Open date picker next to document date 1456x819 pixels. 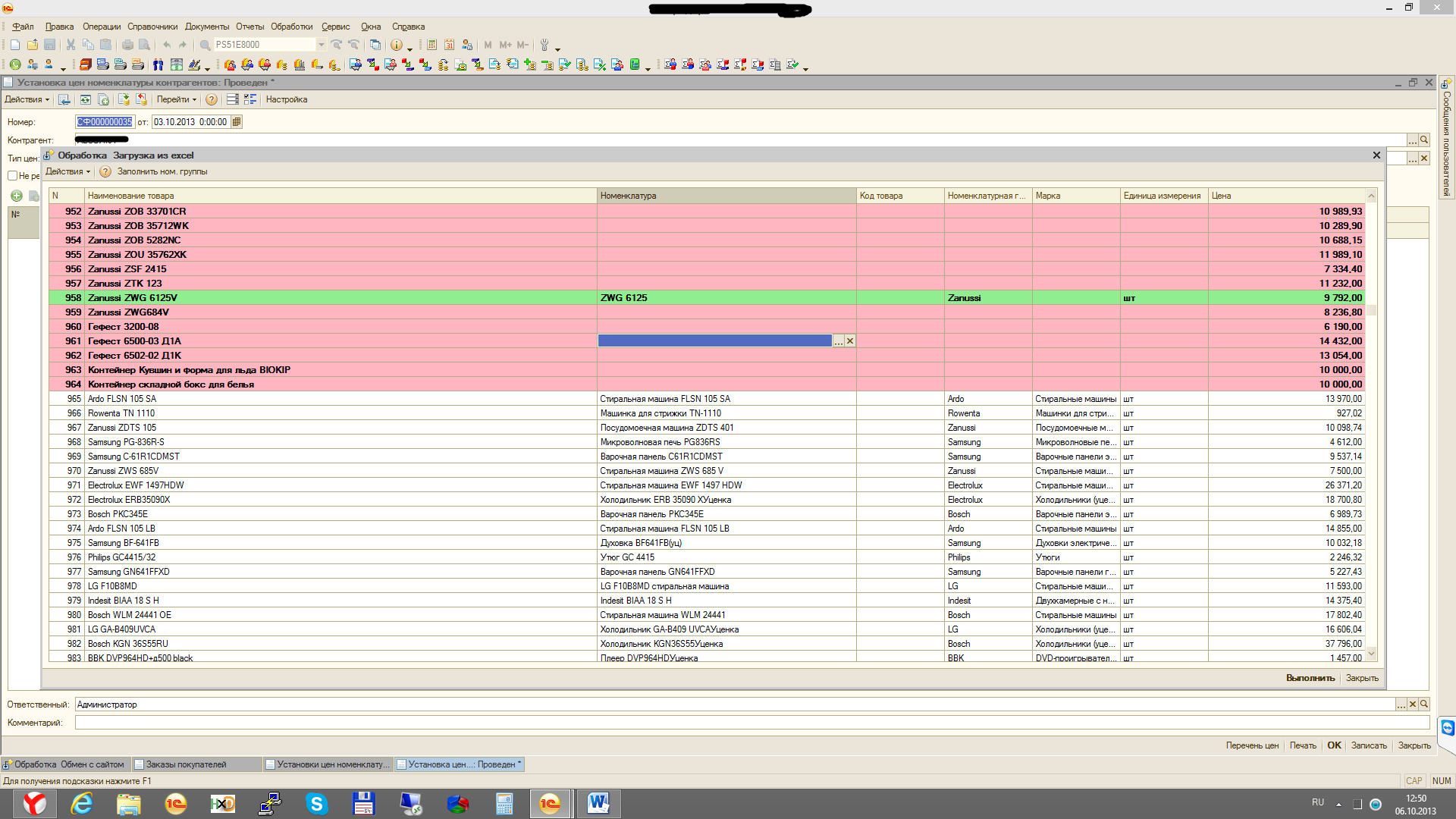pyautogui.click(x=237, y=121)
